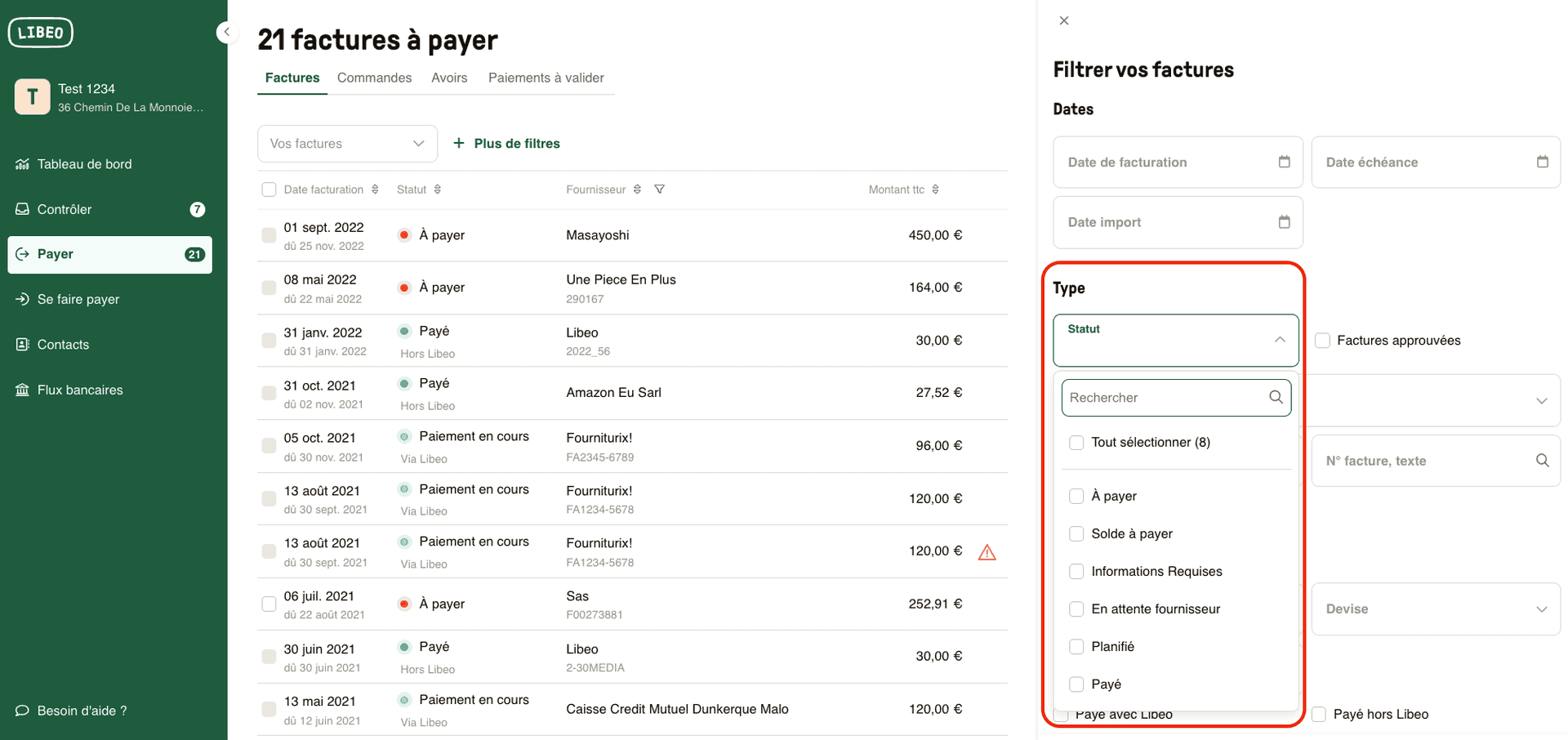Click the Flux bancaires bank icon
Screen dimensions: 1568x740
(22, 390)
